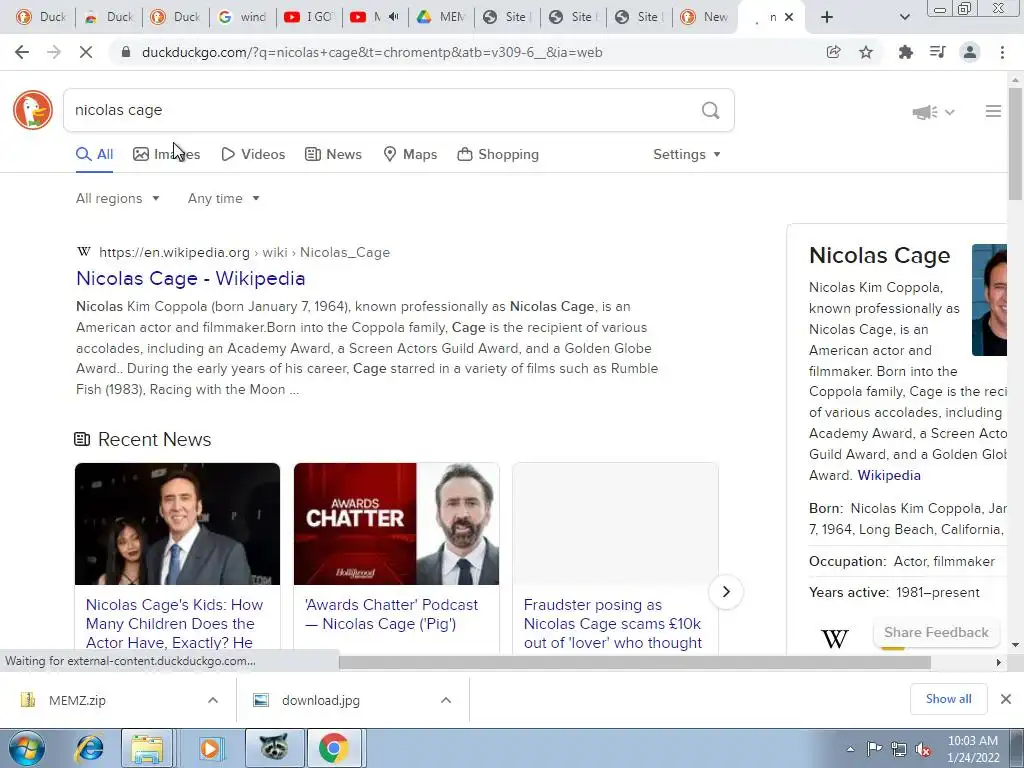The height and width of the screenshot is (768, 1024).
Task: Click the Wikipedia W logo in info panel
Action: tap(835, 638)
